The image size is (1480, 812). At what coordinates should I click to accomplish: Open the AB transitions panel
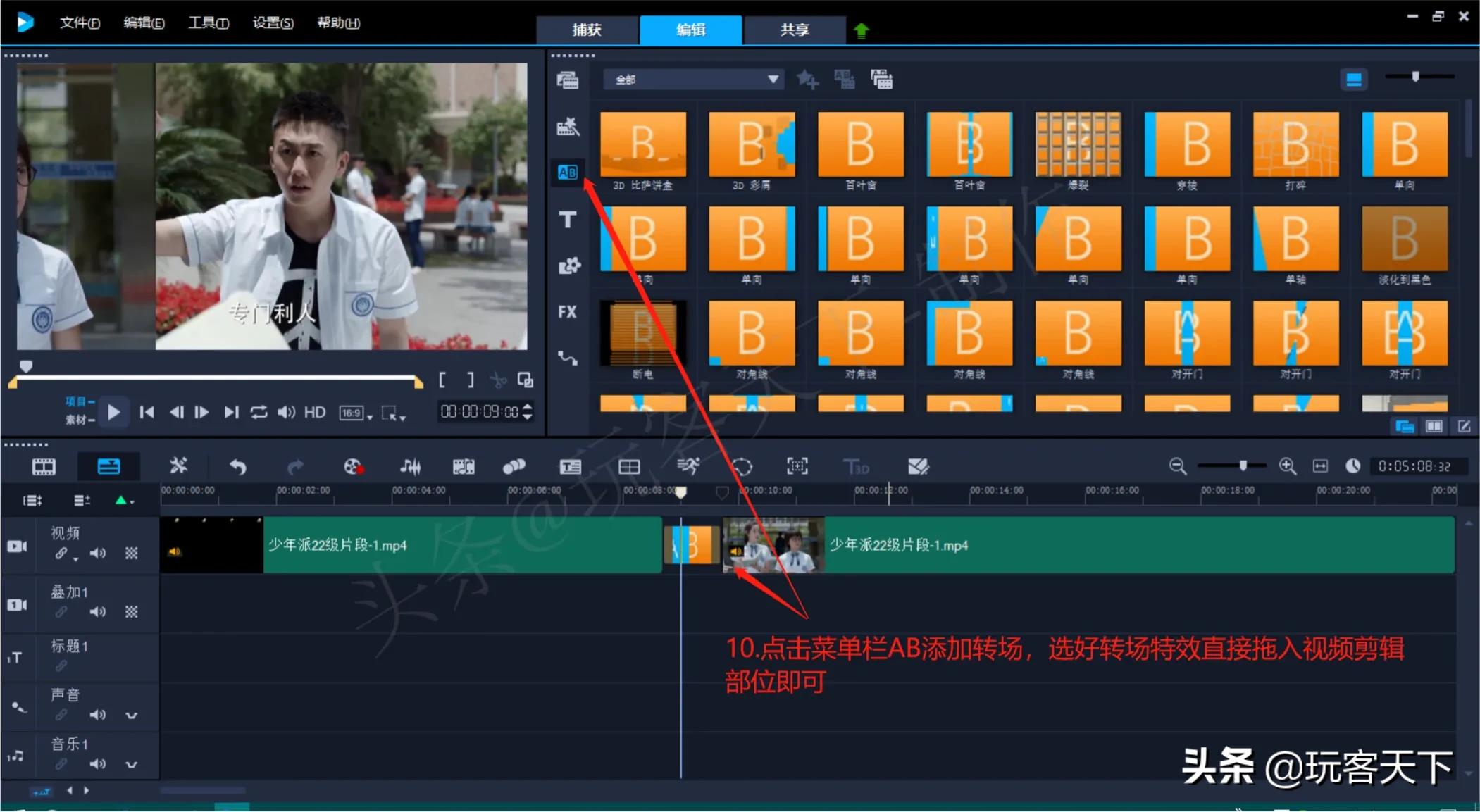pyautogui.click(x=567, y=173)
